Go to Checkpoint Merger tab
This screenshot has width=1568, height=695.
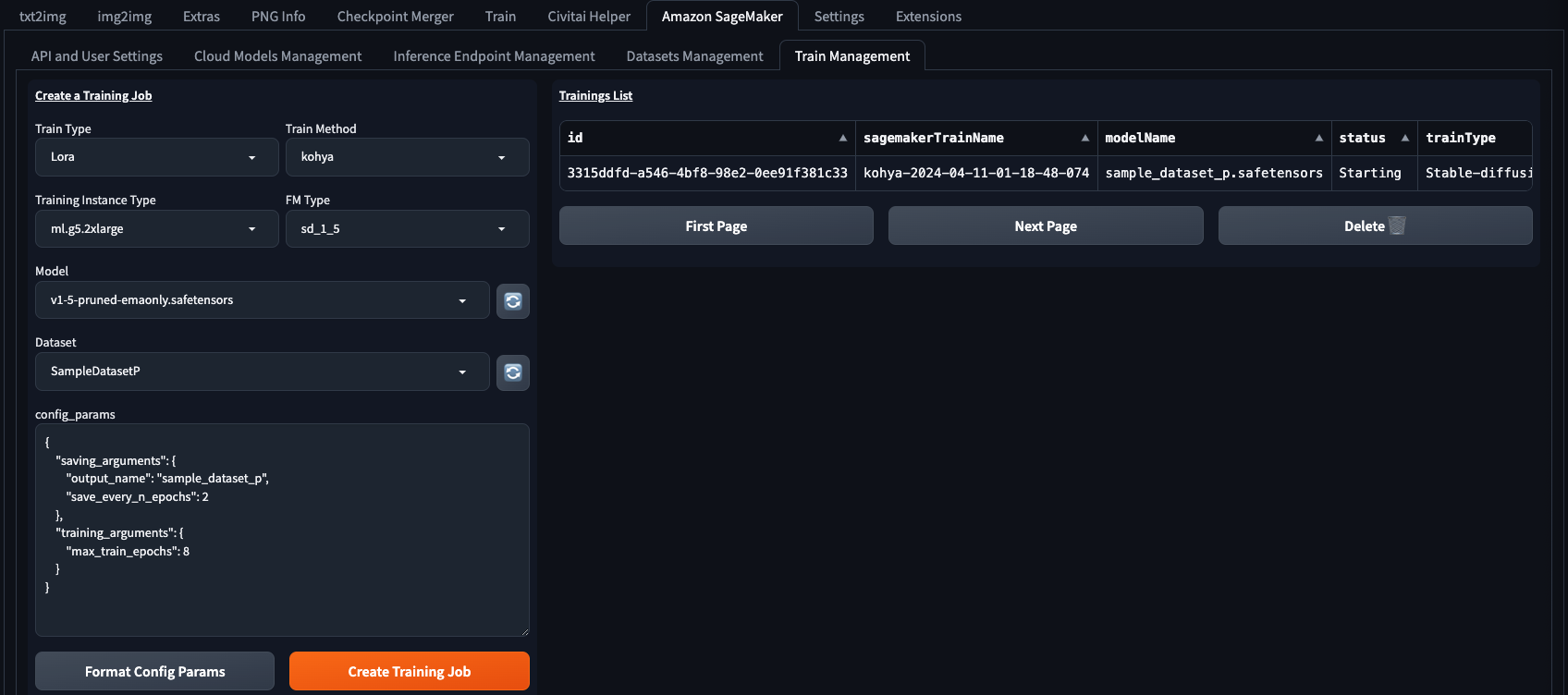click(396, 17)
